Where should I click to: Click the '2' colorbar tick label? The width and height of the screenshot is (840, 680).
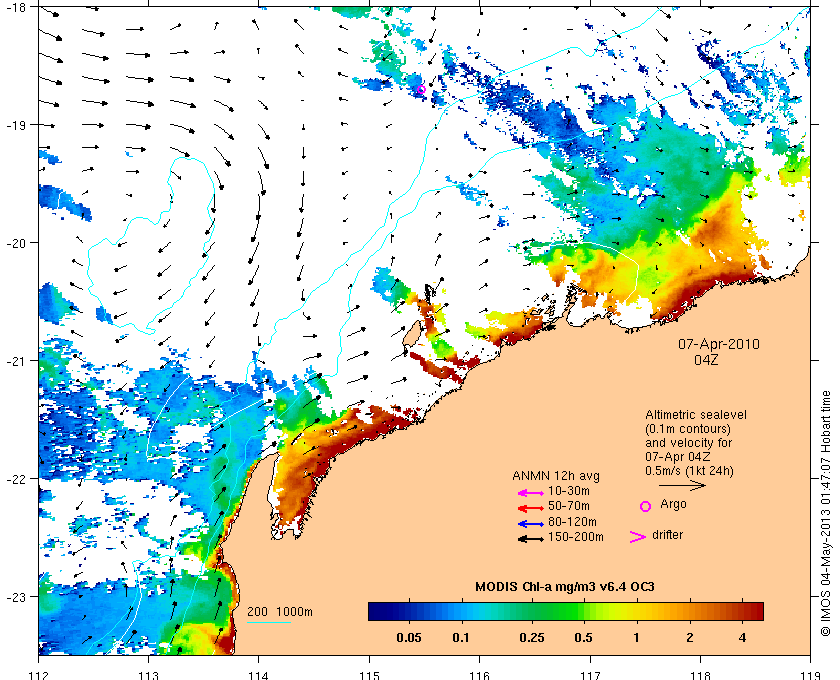pyautogui.click(x=689, y=638)
